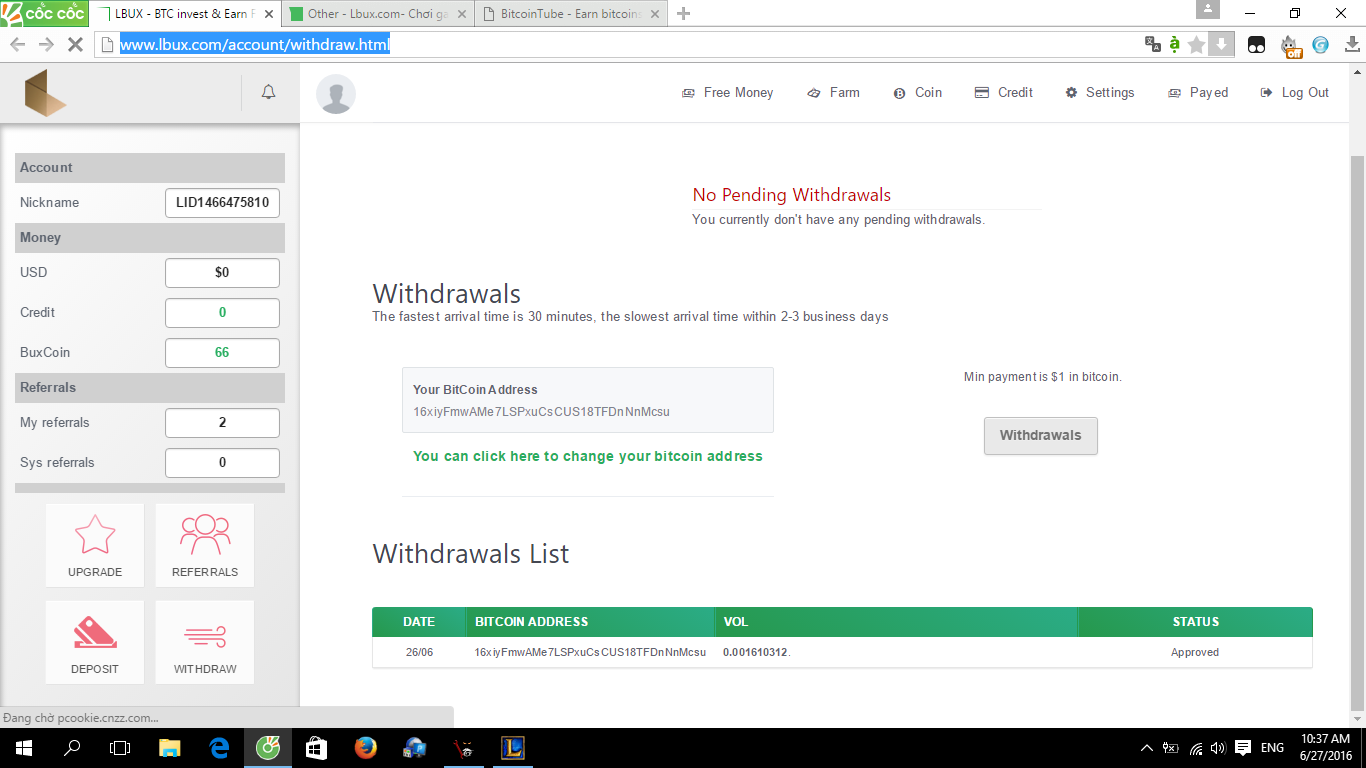The image size is (1366, 768).
Task: Open the taskbar clock showing 10:37 AM
Action: [1326, 748]
